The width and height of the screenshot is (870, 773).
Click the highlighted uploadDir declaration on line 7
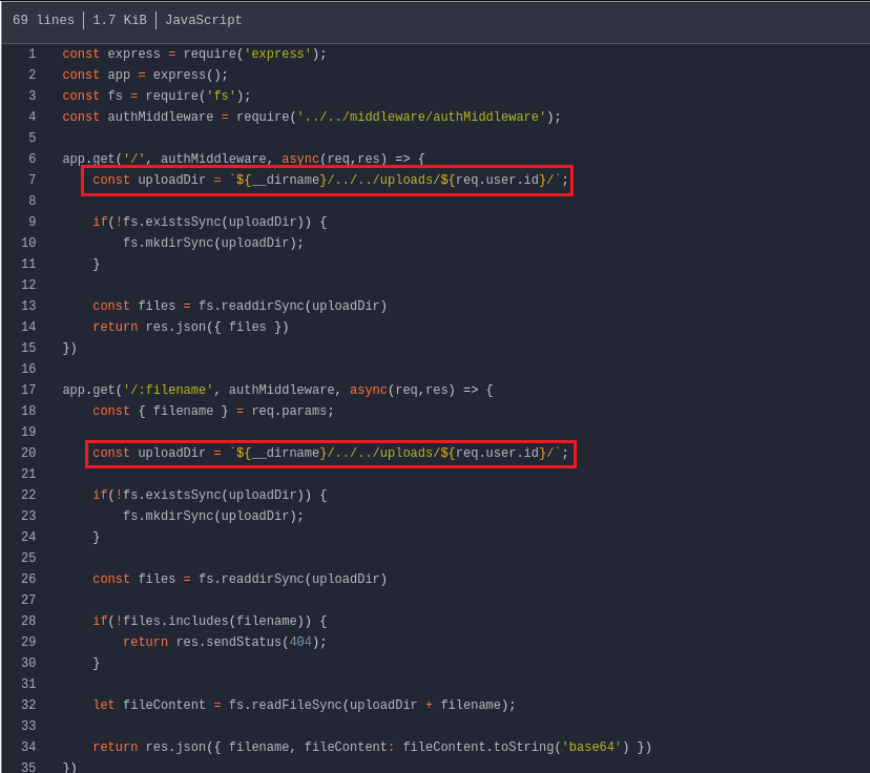[329, 180]
